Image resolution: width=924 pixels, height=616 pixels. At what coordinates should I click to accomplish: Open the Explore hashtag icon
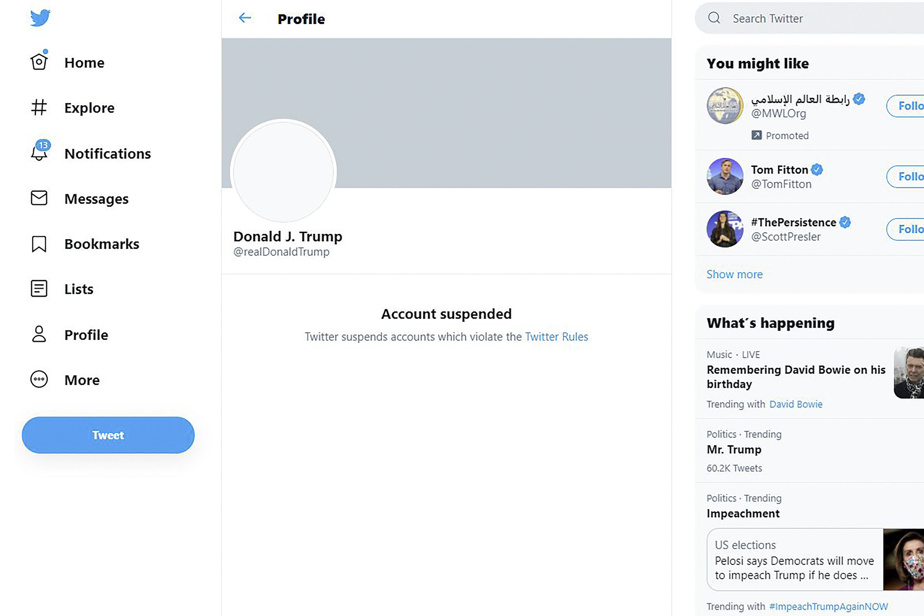click(x=39, y=107)
